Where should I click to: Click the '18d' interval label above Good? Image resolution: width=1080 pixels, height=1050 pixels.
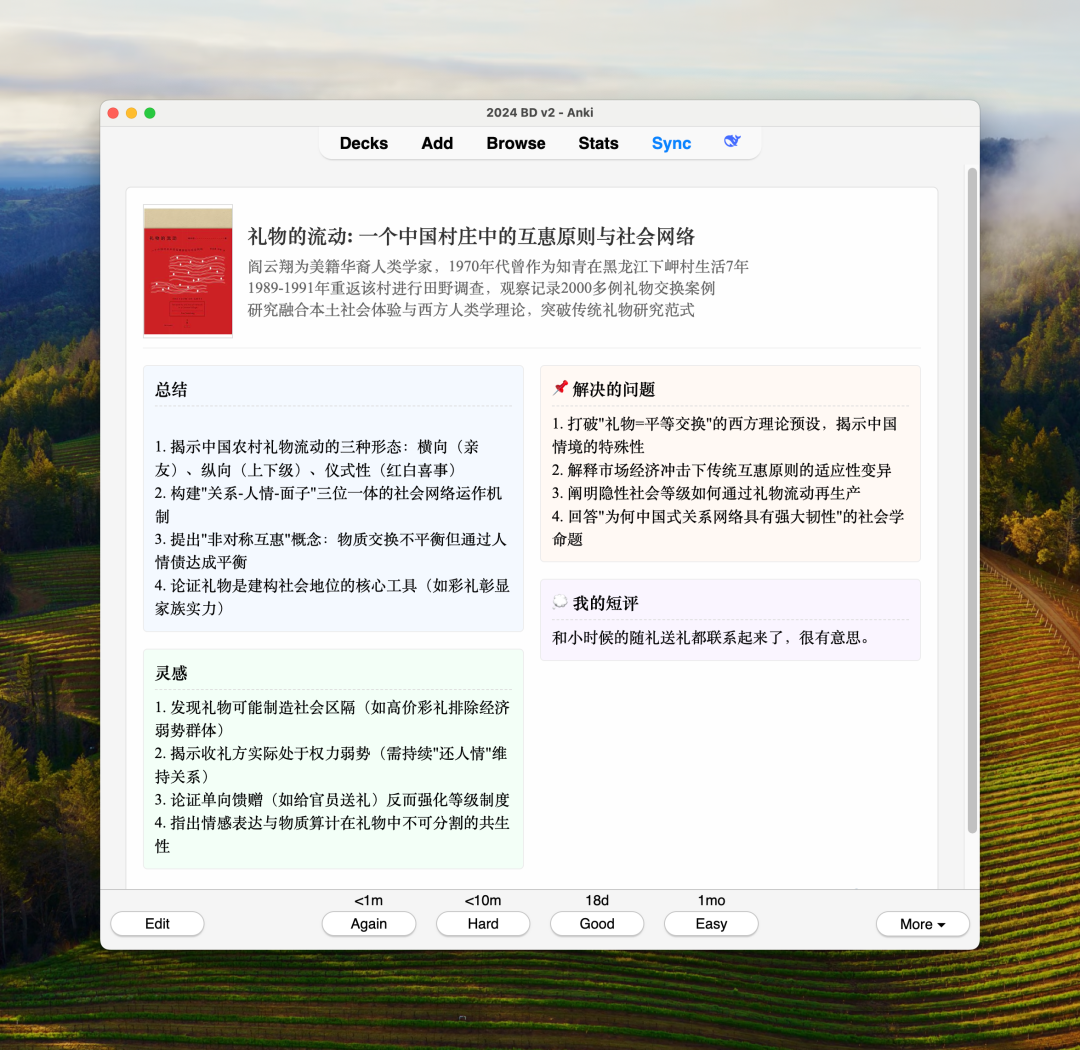pos(597,900)
